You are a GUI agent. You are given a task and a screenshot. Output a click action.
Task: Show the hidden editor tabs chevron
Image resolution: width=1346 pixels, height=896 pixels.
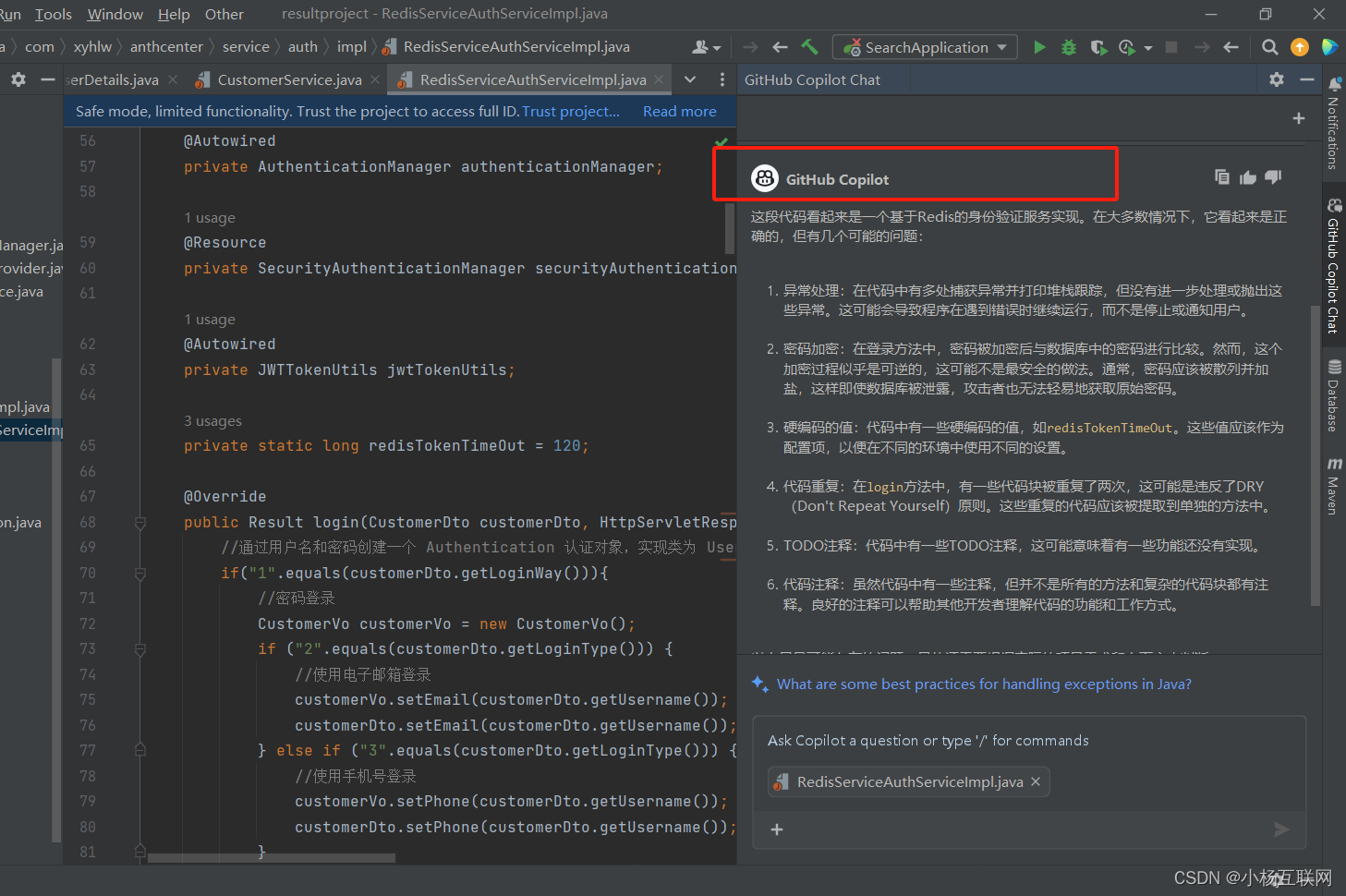[690, 80]
